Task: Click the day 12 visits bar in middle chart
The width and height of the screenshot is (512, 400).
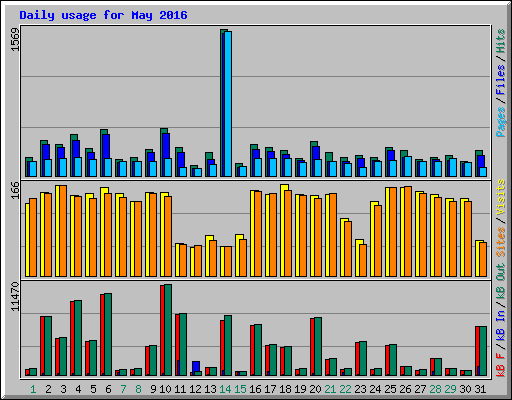Action: click(x=193, y=262)
